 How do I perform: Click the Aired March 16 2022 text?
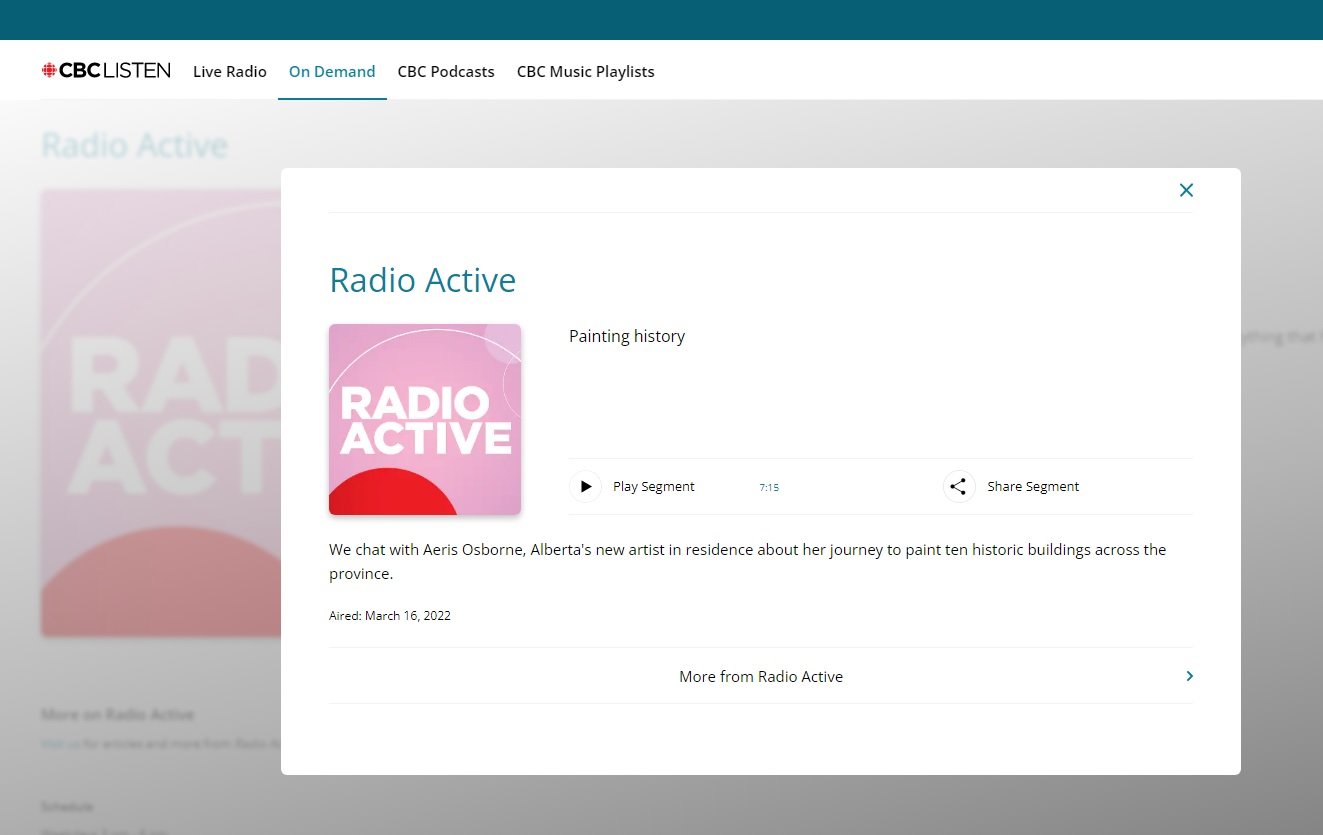[390, 615]
